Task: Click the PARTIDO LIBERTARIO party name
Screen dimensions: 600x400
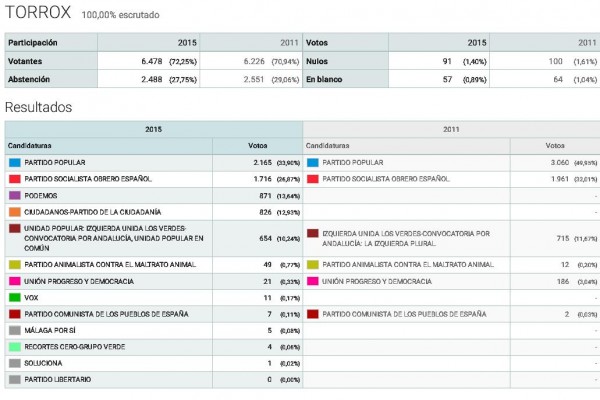Action: coord(57,380)
